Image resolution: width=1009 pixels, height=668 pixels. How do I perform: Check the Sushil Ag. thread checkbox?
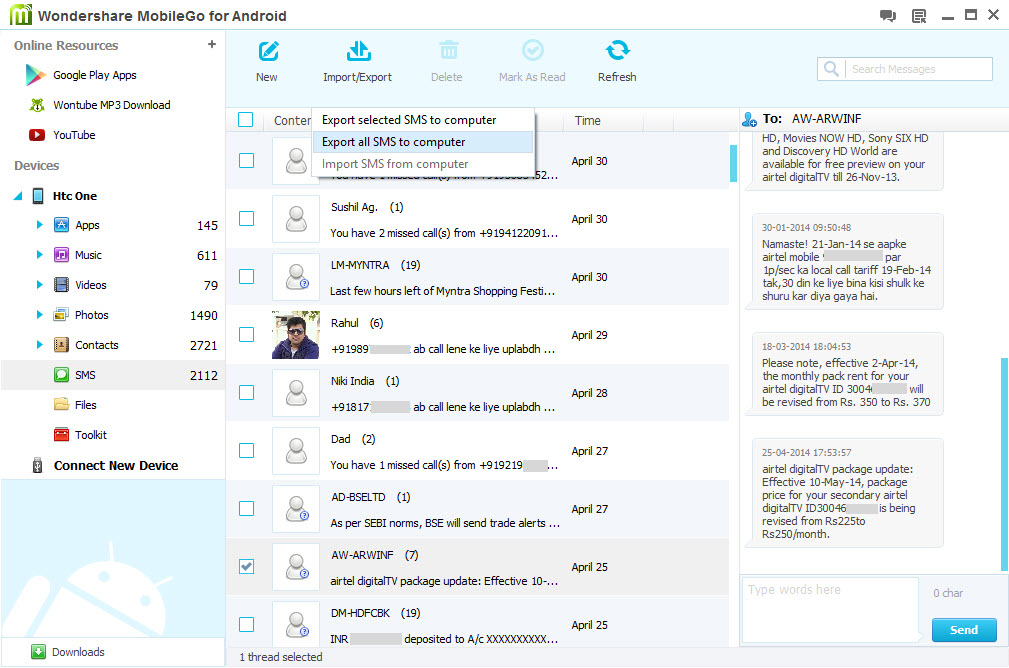[x=246, y=219]
